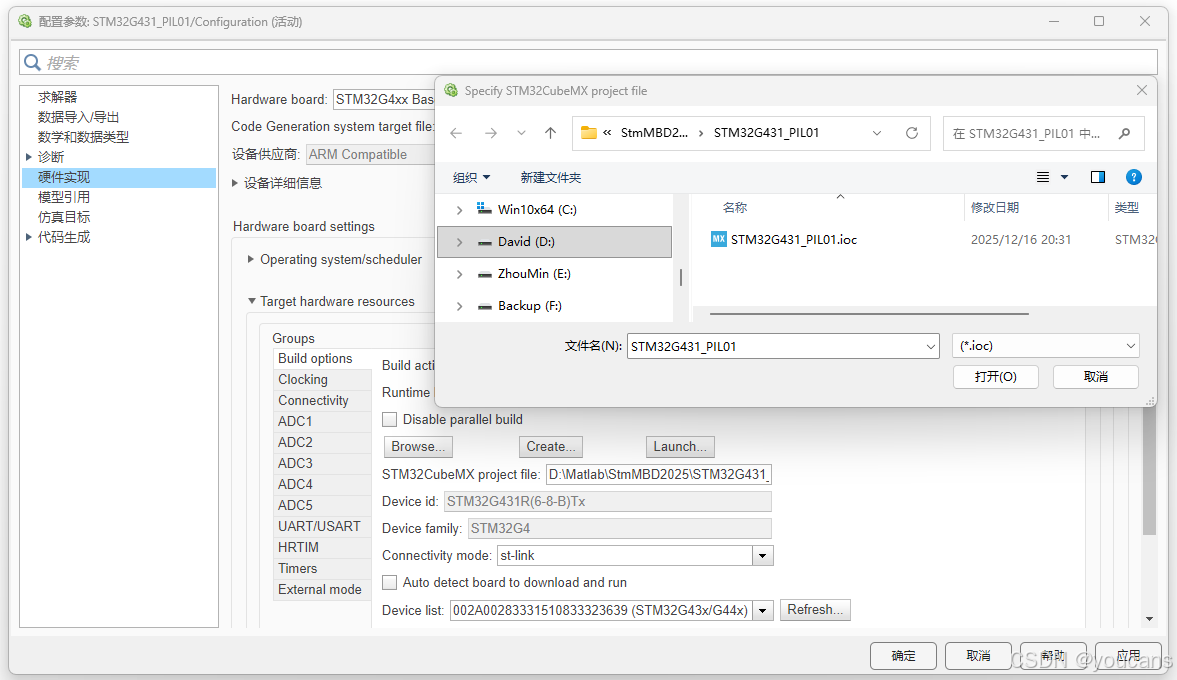Viewport: 1177px width, 680px height.
Task: Open Connectivity mode st-link dropdown
Action: click(x=763, y=556)
